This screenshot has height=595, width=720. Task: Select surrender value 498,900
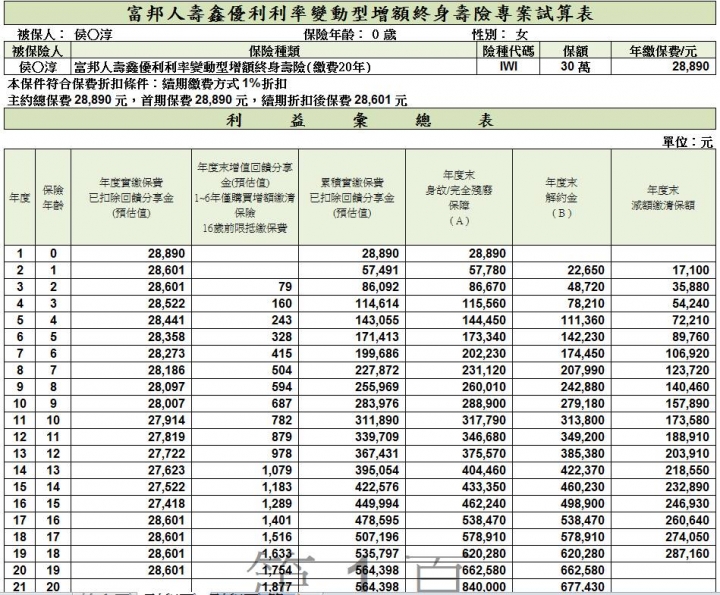582,504
